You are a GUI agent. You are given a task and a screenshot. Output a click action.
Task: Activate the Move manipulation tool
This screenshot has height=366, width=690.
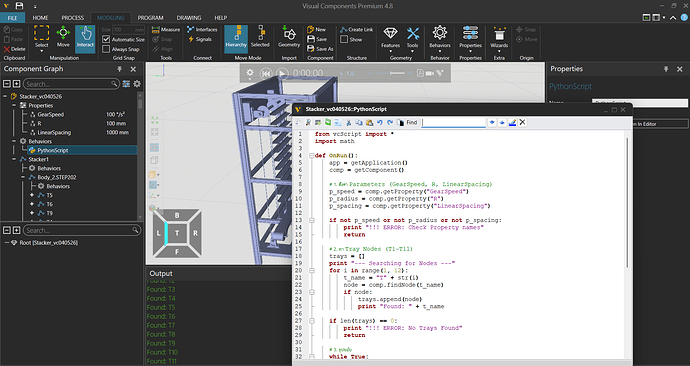point(63,37)
